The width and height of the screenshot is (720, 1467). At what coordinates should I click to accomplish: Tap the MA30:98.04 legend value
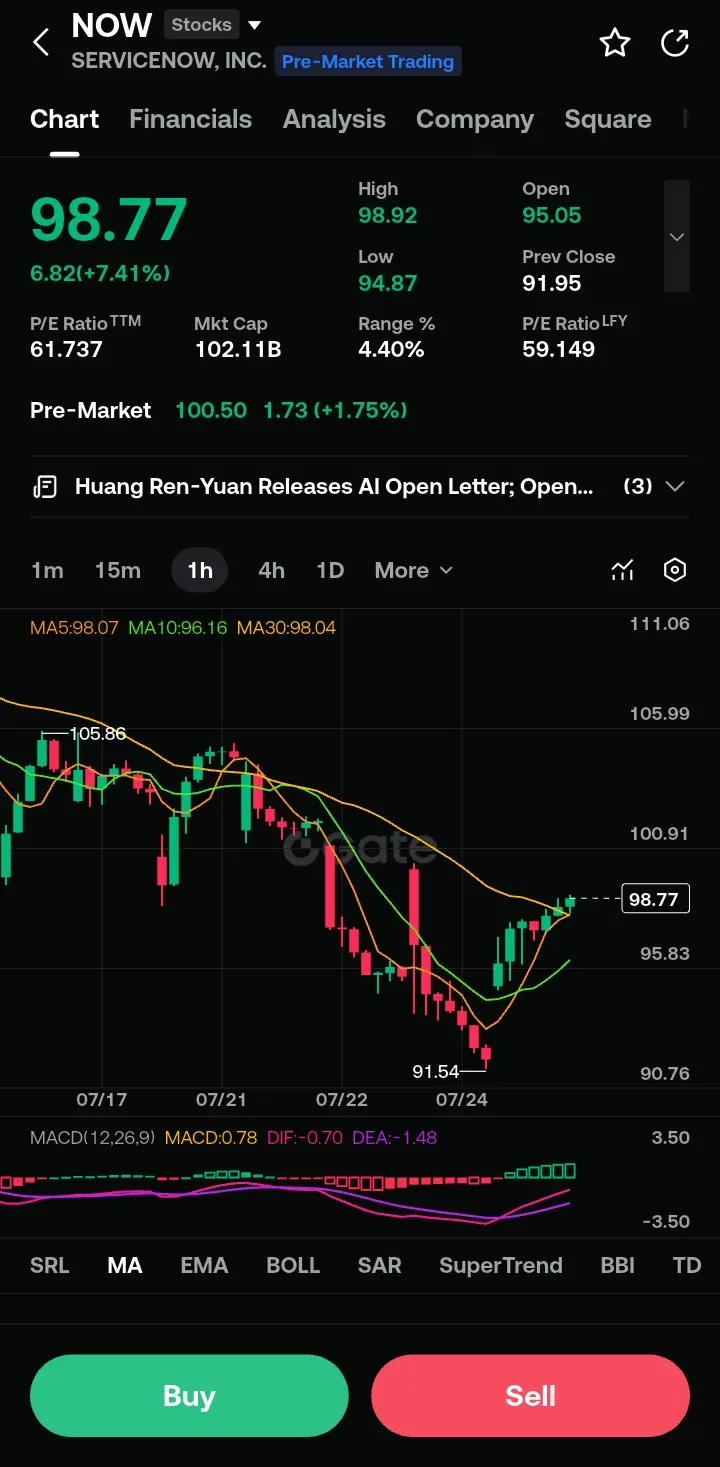(287, 628)
